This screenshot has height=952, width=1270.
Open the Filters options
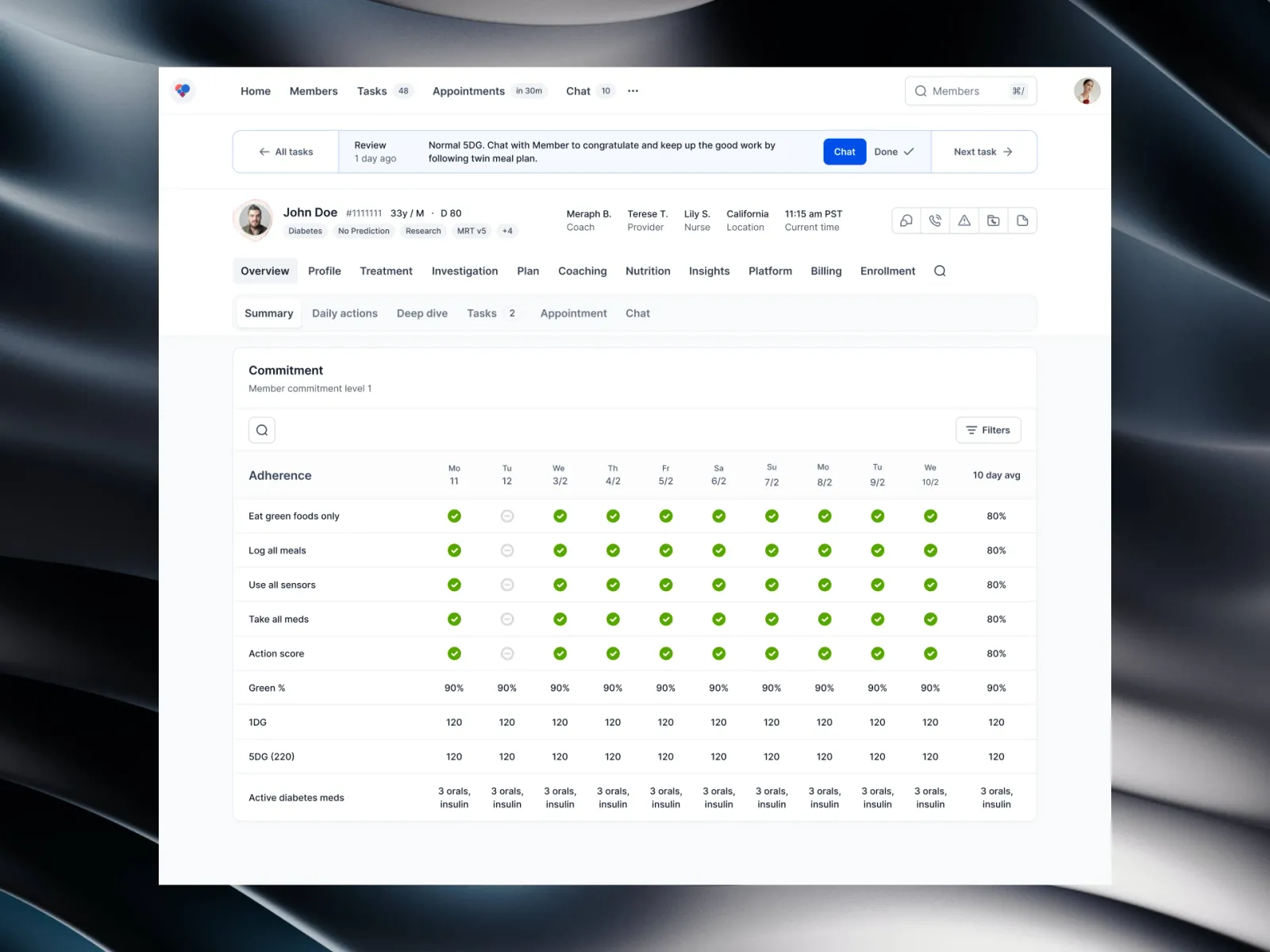click(x=988, y=430)
